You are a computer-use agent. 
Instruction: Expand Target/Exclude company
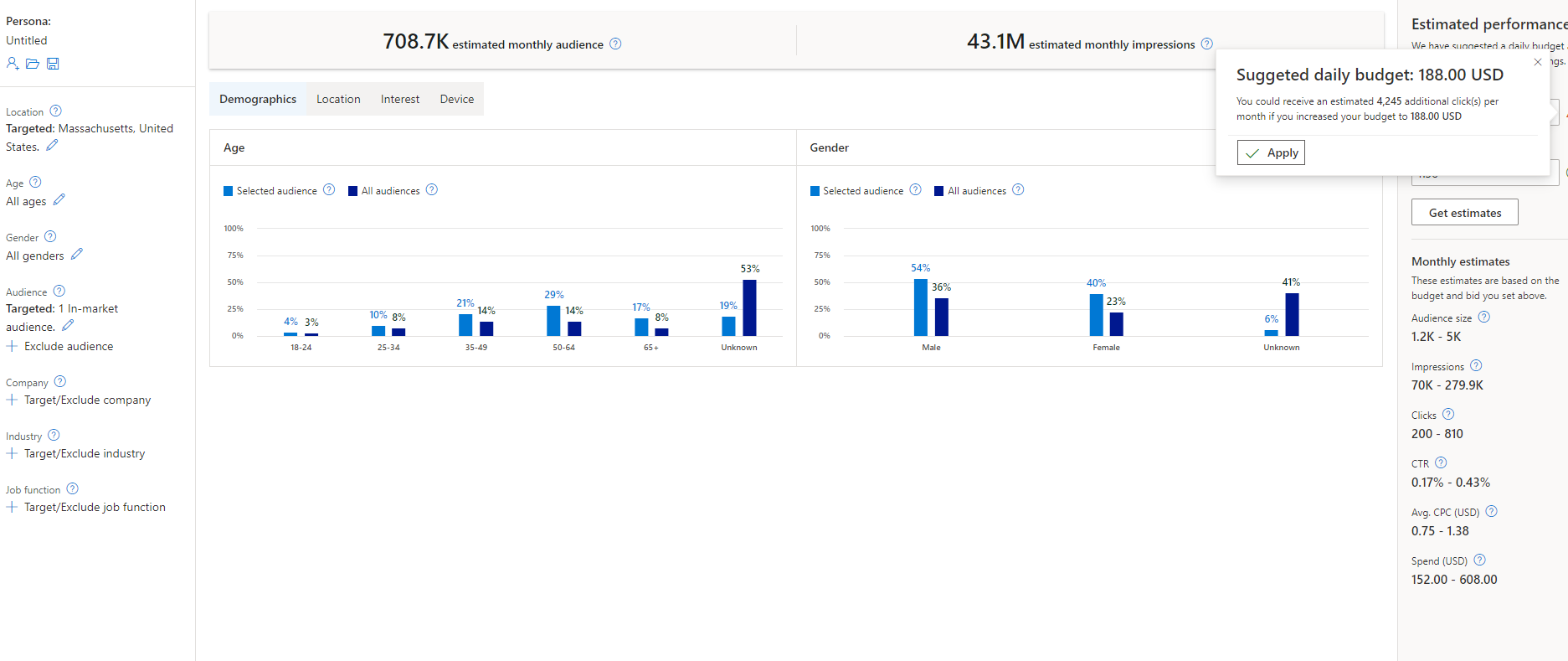tap(80, 400)
